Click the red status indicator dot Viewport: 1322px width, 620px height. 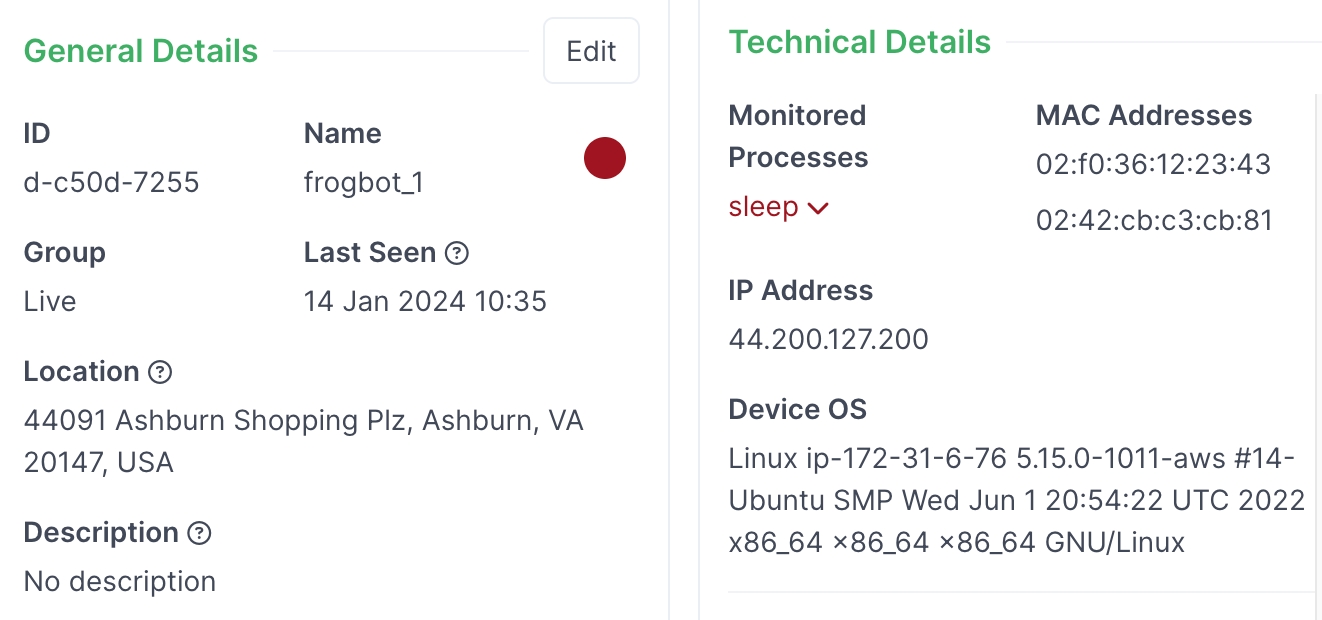point(605,158)
